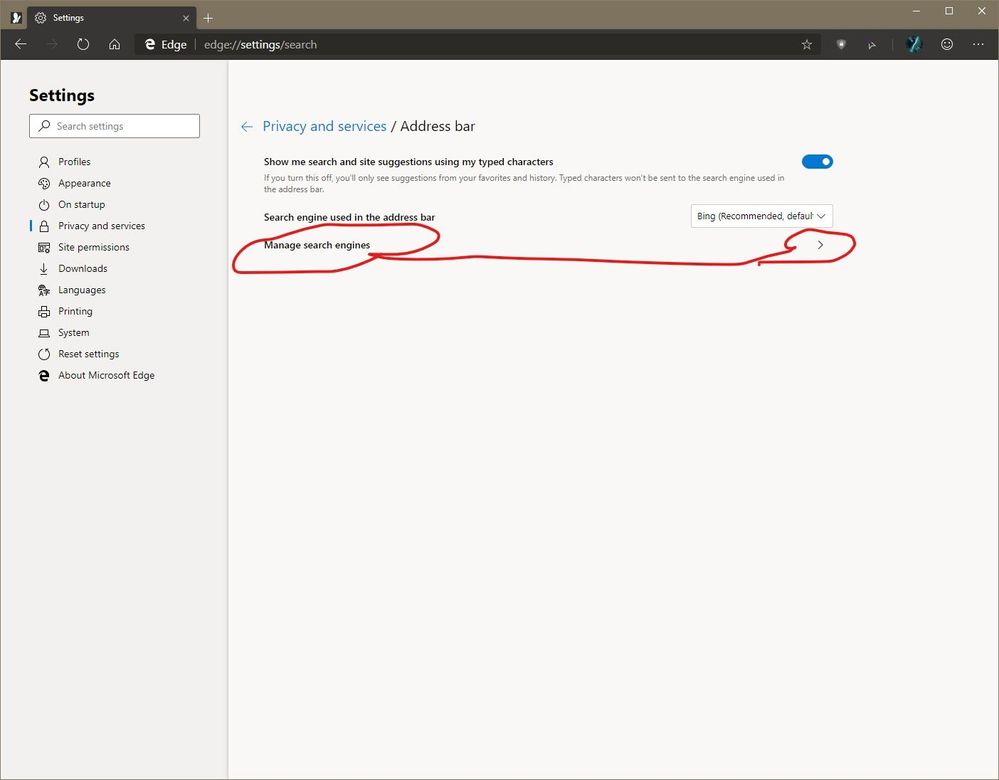Go back using the arrow beside Privacy and services
Viewport: 999px width, 780px height.
coord(247,127)
